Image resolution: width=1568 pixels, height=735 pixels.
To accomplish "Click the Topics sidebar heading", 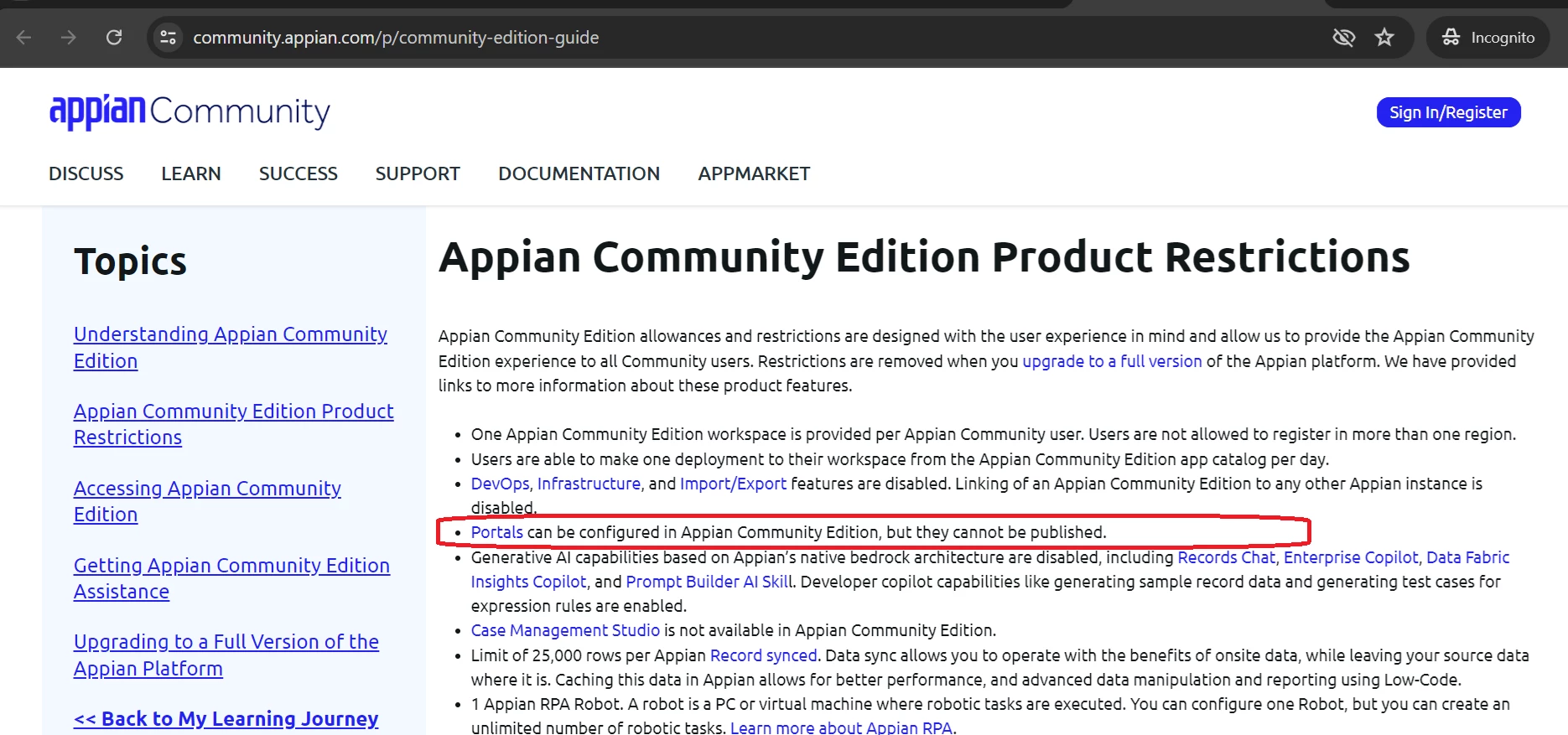I will coord(130,261).
